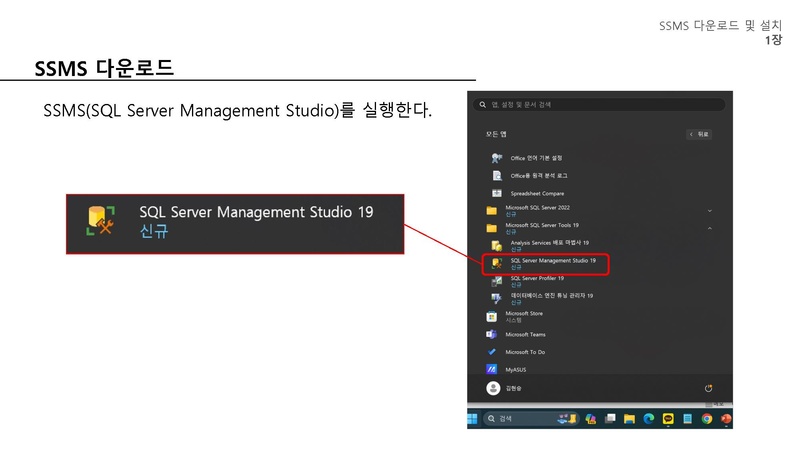Click the 뒤로 back button
Screen dimensions: 800x450
[x=699, y=134]
